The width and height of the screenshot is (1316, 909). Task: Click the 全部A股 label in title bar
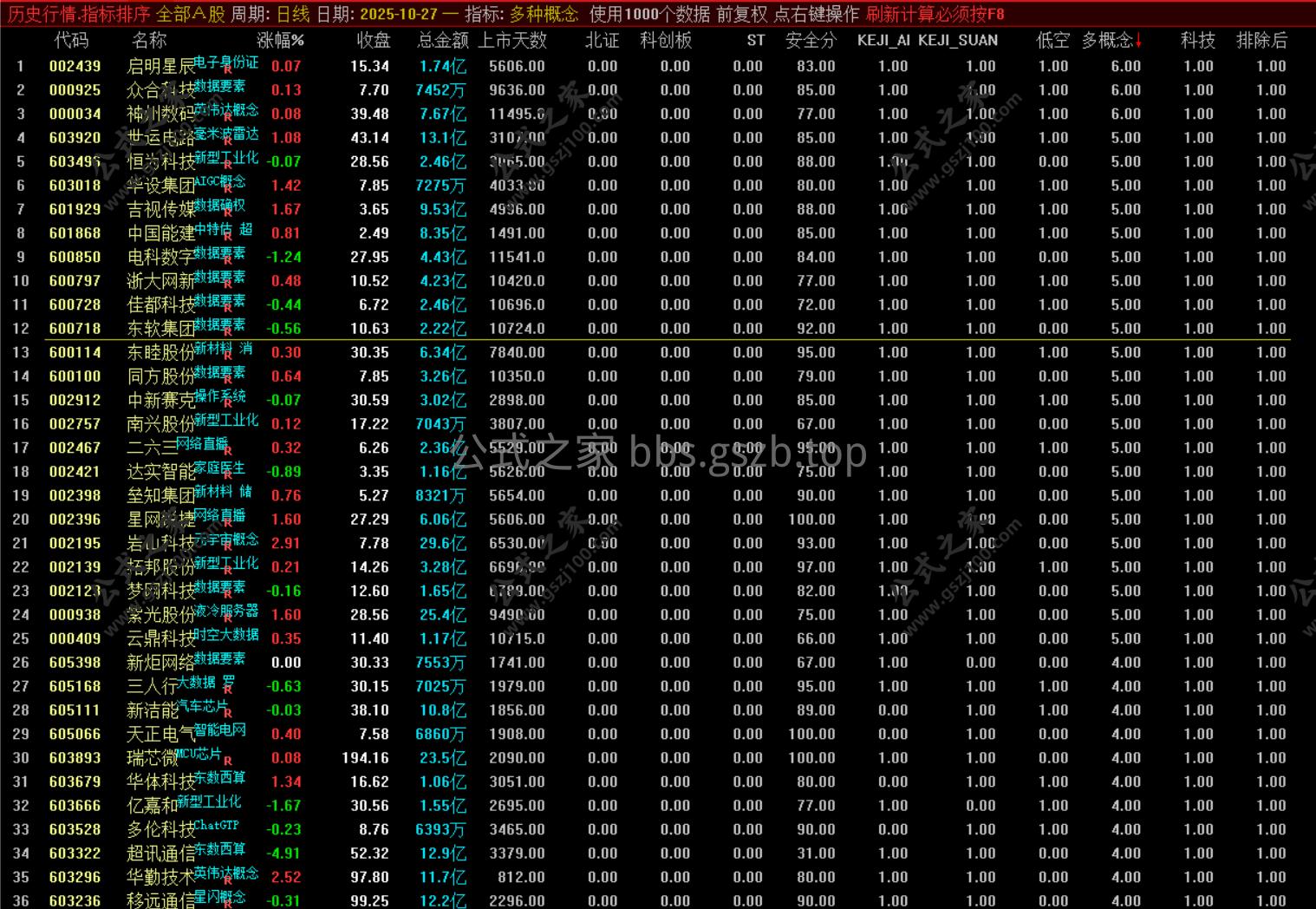[x=191, y=14]
